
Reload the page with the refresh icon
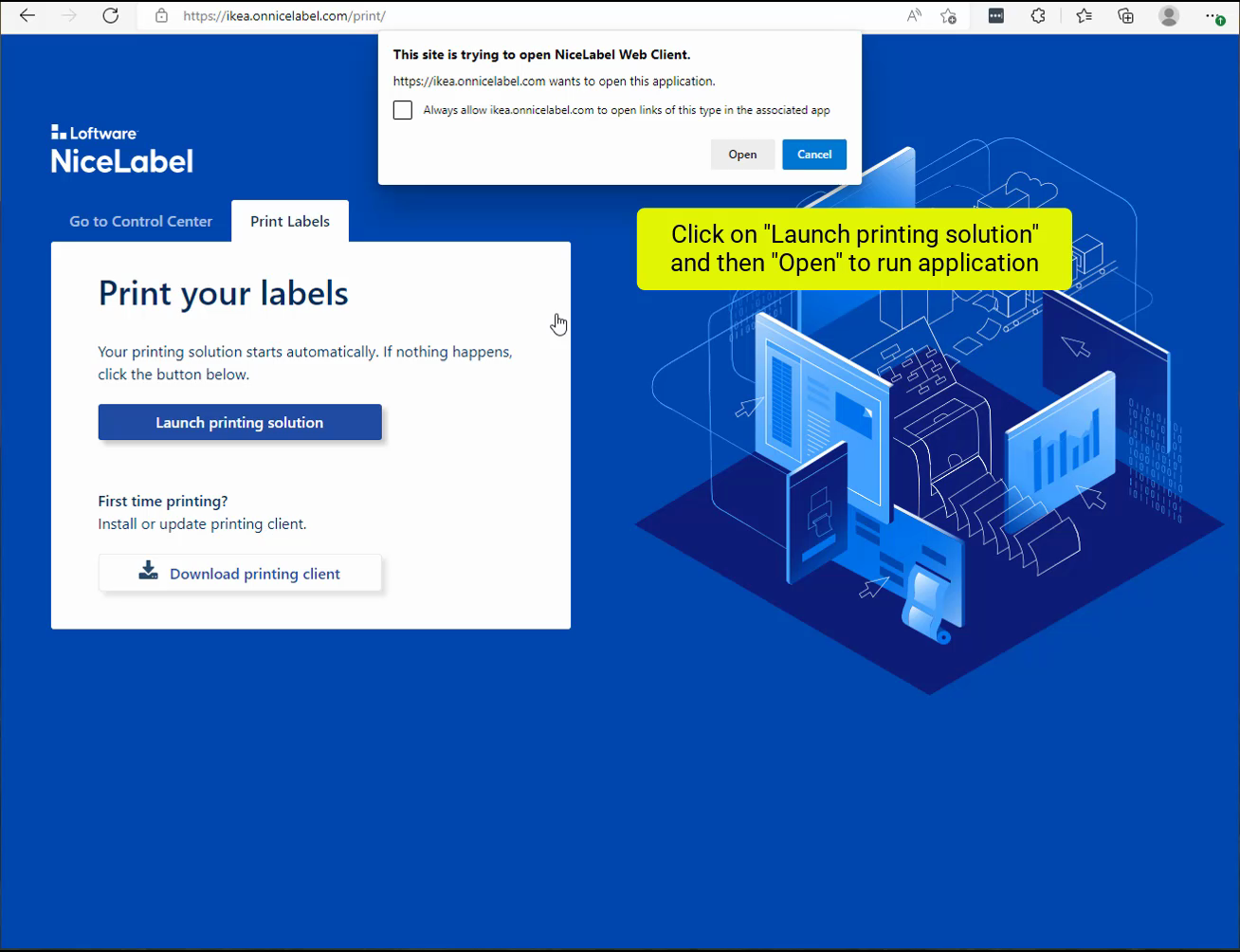[111, 15]
